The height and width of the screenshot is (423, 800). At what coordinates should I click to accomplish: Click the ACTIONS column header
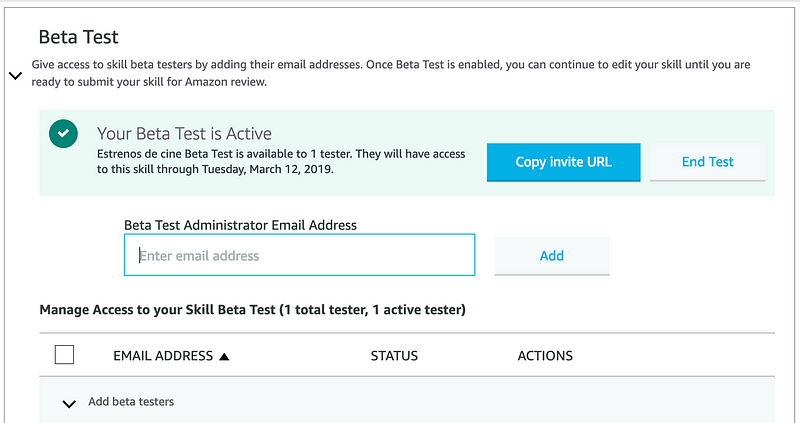(x=545, y=356)
